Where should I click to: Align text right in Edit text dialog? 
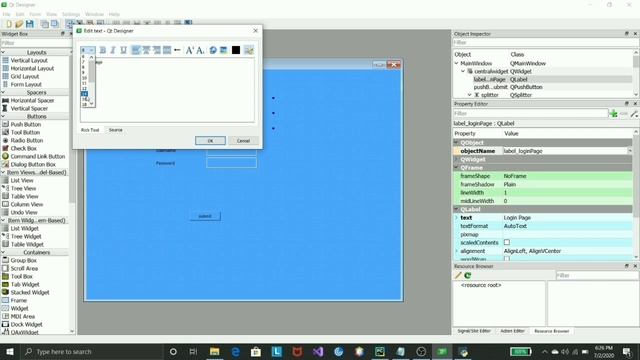[156, 50]
